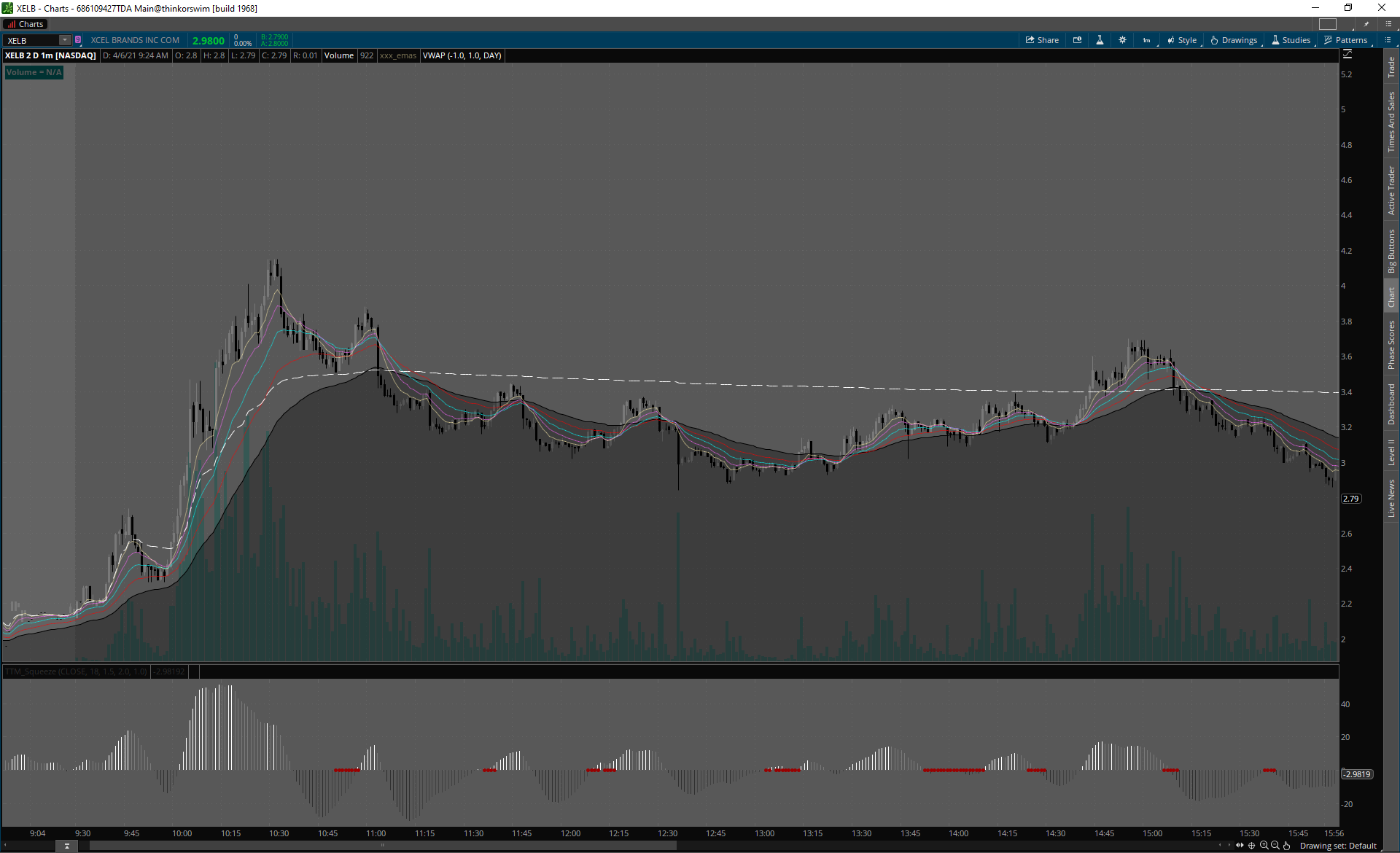Open chart settings gear icon

click(1122, 40)
